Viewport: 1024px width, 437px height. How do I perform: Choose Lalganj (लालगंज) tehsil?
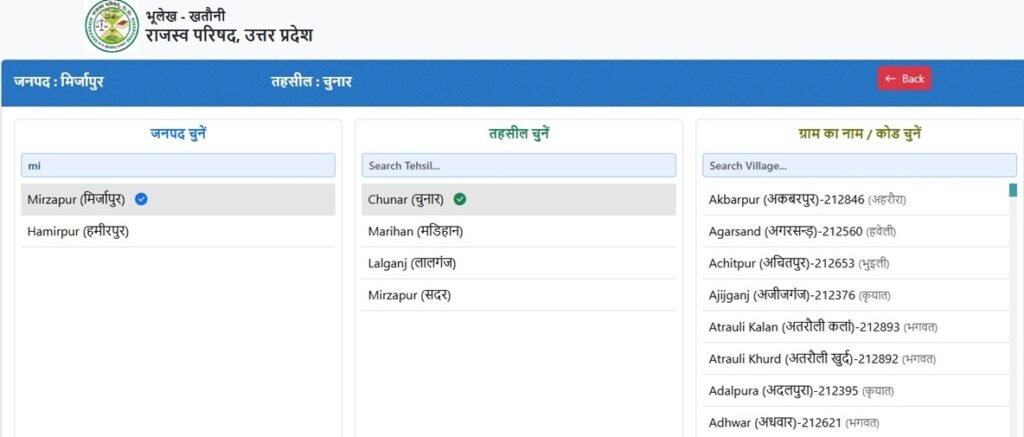(x=414, y=263)
